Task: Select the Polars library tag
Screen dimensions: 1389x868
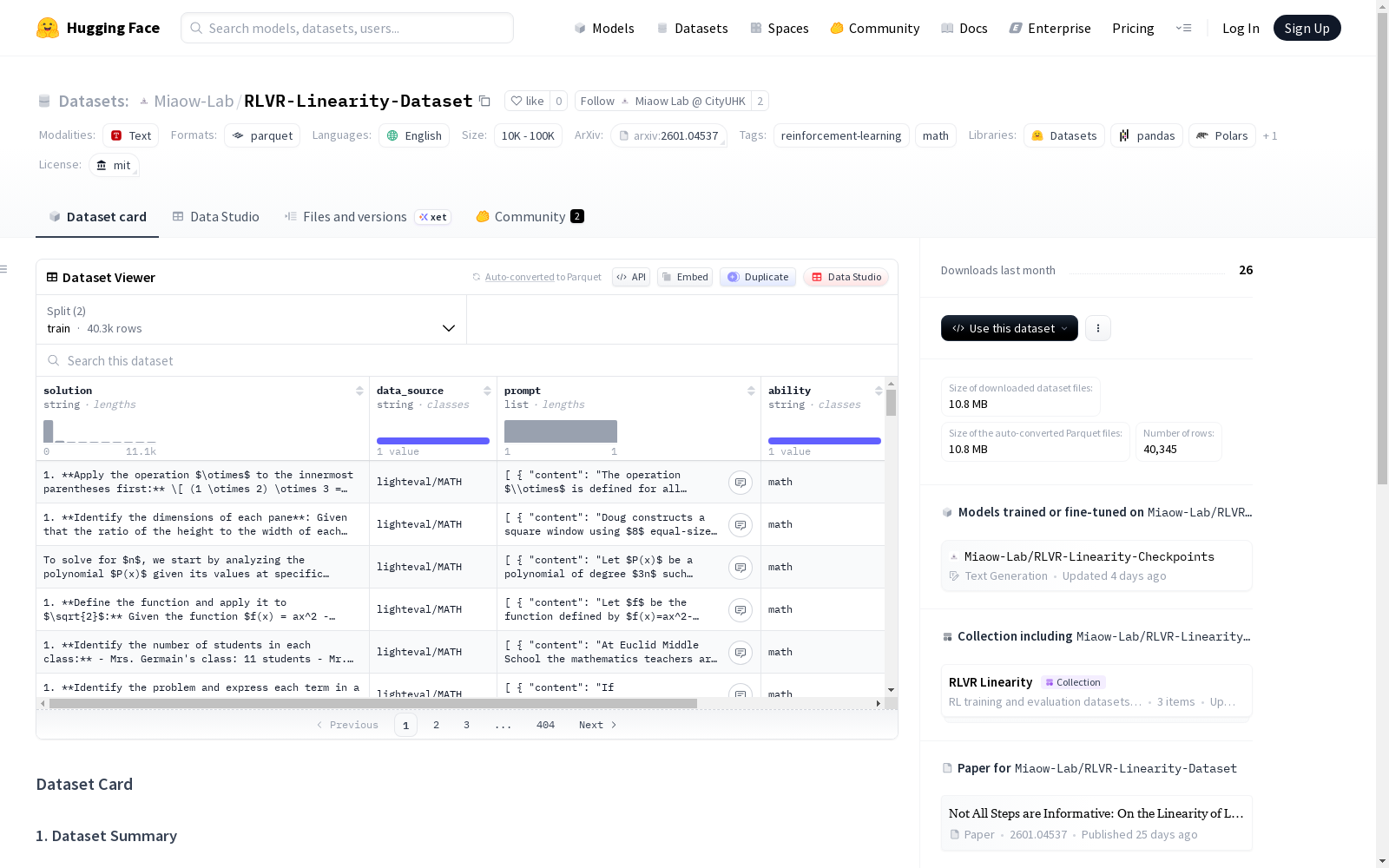Action: (1222, 136)
